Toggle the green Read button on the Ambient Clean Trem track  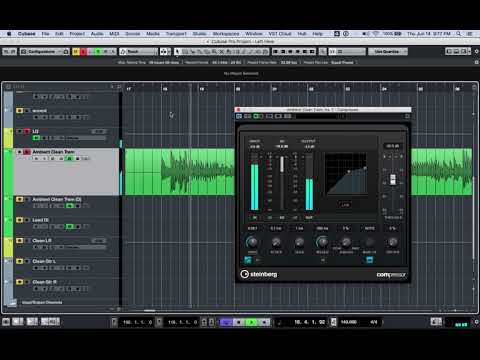[x=70, y=159]
